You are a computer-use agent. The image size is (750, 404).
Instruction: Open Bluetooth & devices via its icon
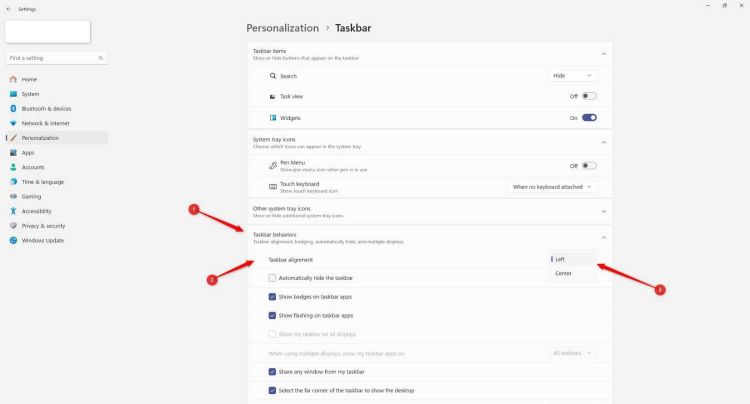click(13, 108)
